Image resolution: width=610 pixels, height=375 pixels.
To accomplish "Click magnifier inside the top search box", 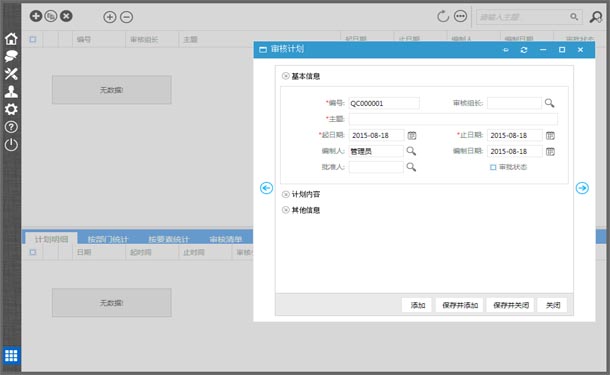I will [574, 17].
